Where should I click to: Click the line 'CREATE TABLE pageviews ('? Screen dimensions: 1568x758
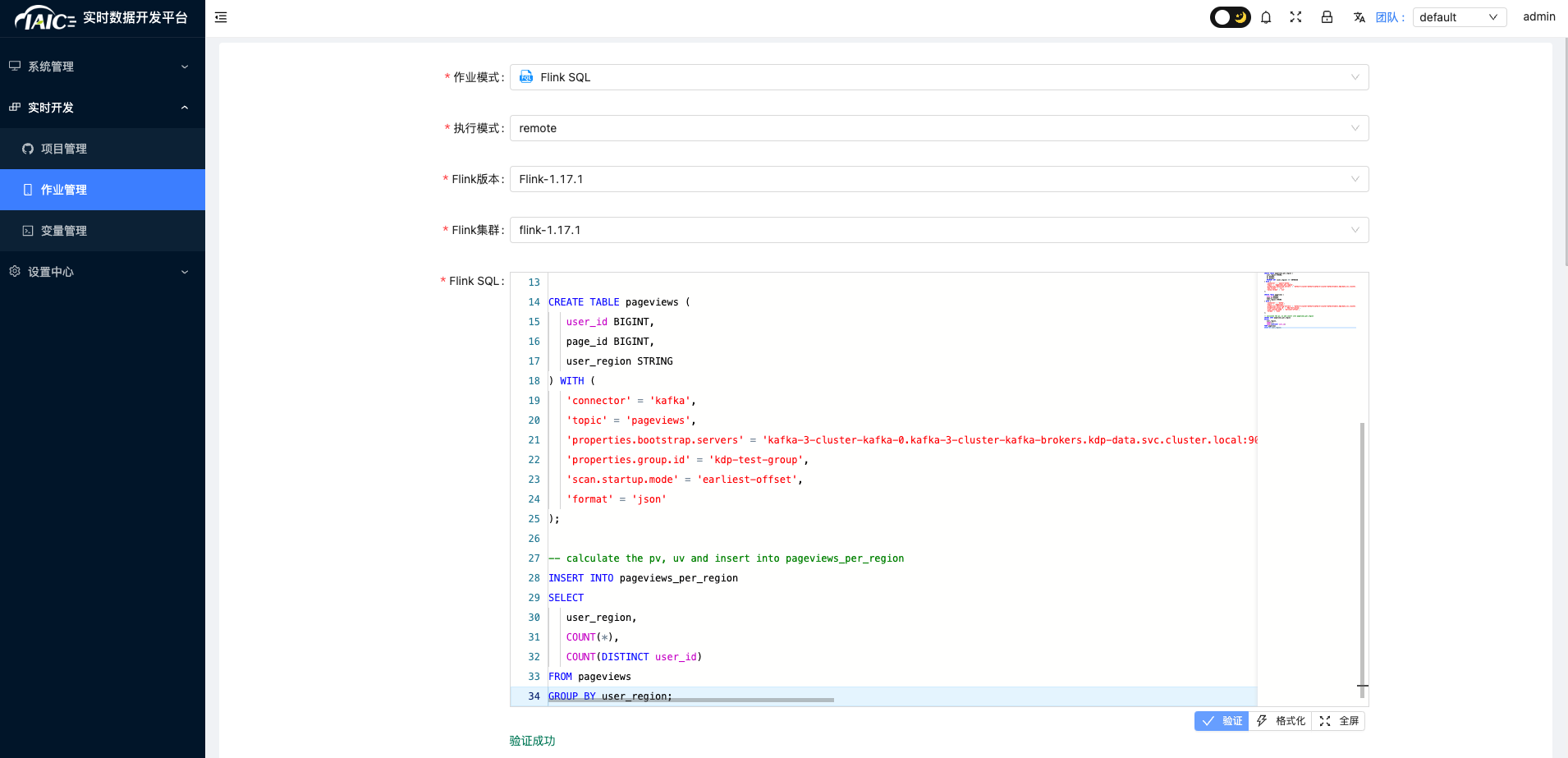point(619,302)
